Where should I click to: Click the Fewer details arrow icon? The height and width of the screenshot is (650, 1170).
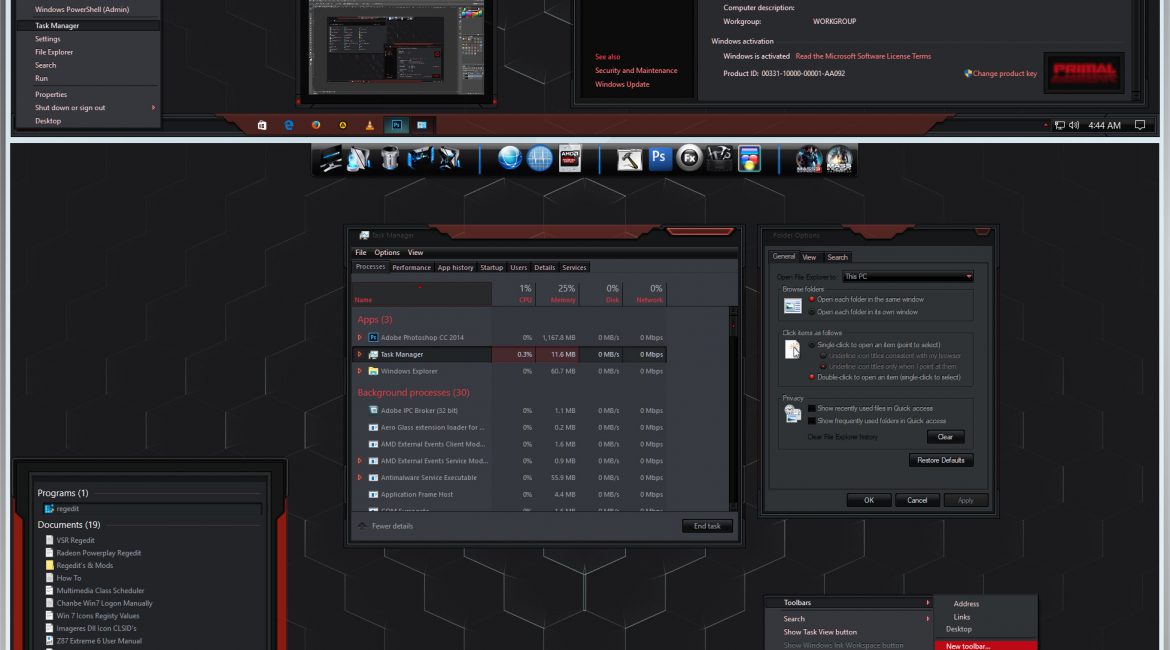(362, 526)
